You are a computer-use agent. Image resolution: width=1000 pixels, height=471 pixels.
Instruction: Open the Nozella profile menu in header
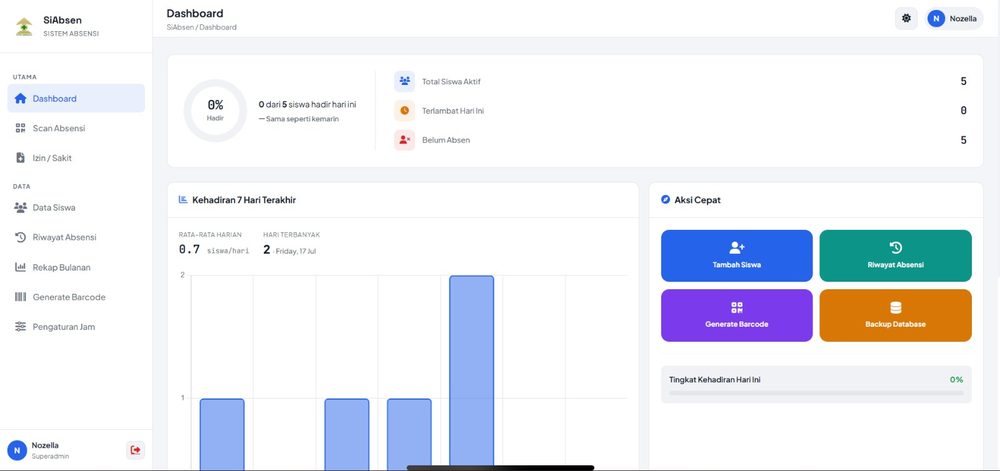tap(954, 18)
